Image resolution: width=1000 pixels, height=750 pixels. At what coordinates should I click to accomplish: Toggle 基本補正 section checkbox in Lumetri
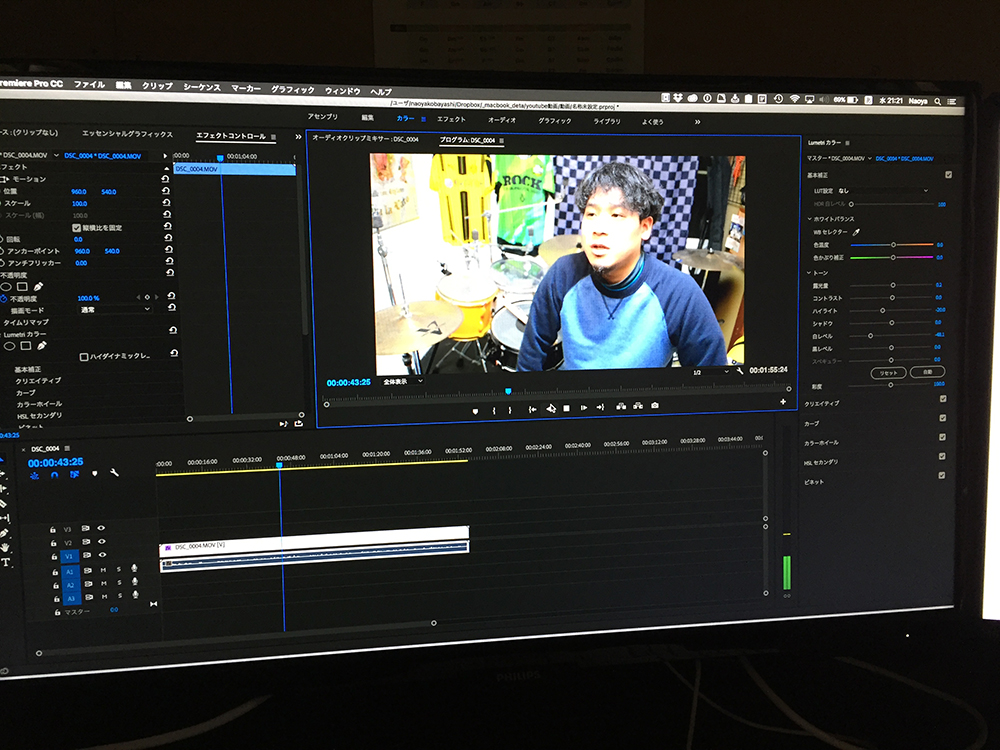pos(948,175)
